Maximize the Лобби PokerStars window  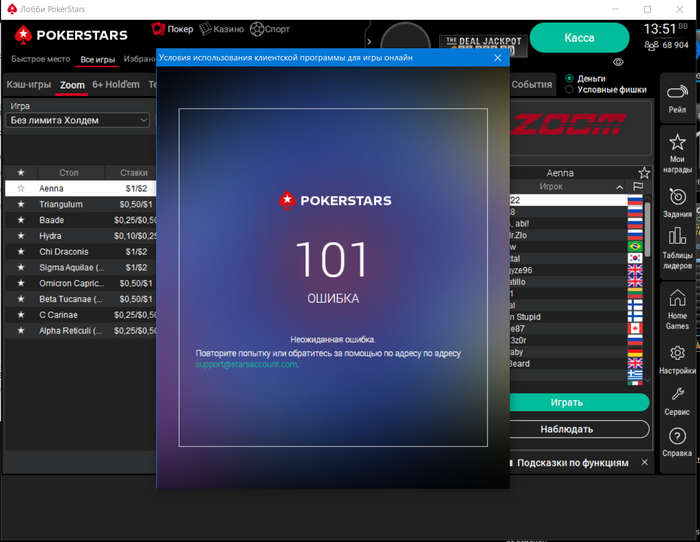(x=647, y=9)
